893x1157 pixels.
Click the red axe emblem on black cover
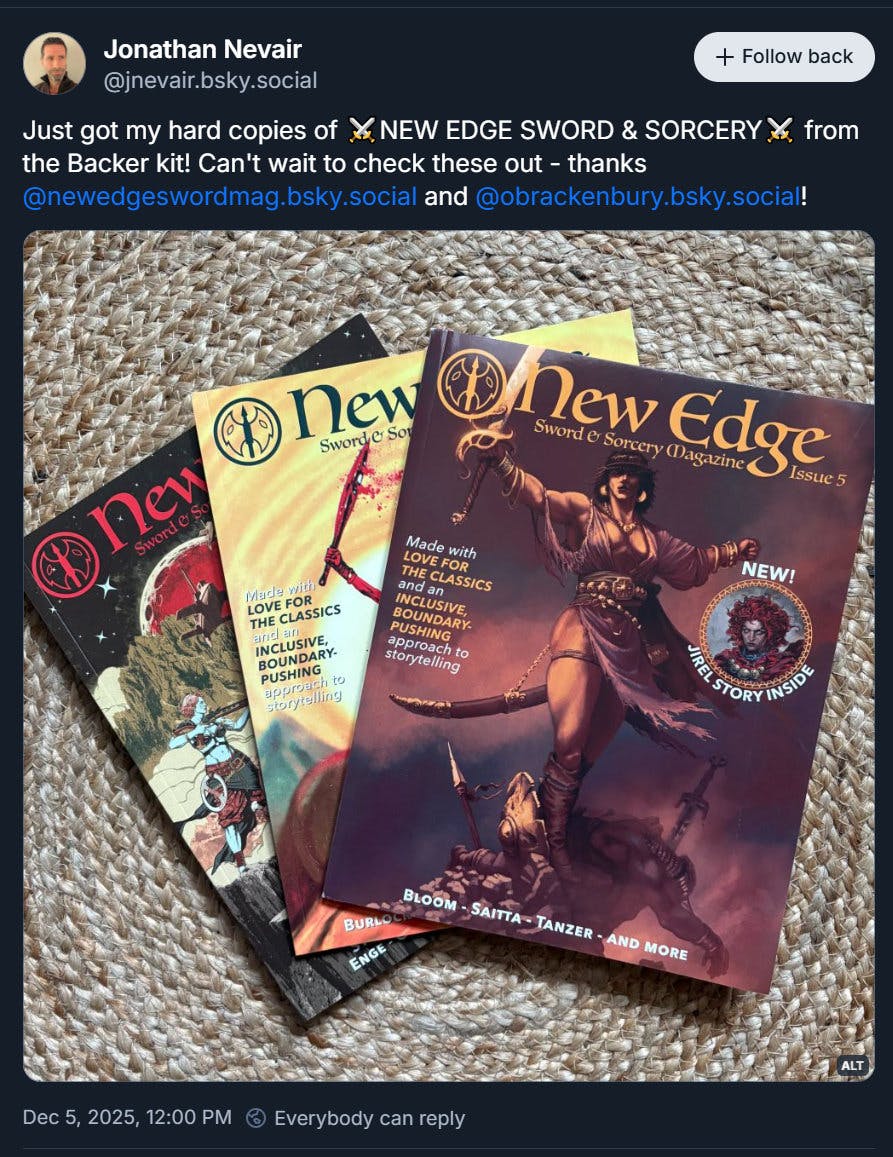pyautogui.click(x=65, y=567)
